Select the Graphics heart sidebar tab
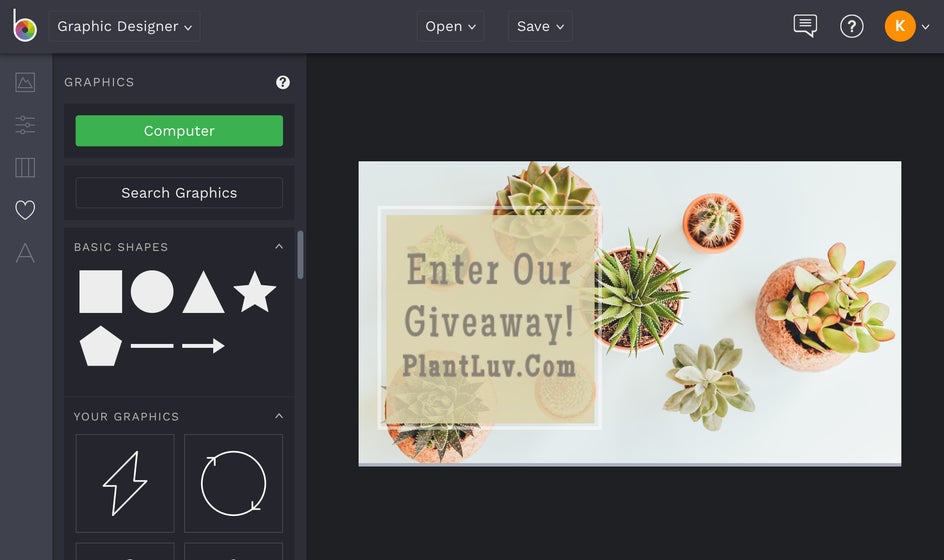Image resolution: width=944 pixels, height=560 pixels. (x=25, y=210)
